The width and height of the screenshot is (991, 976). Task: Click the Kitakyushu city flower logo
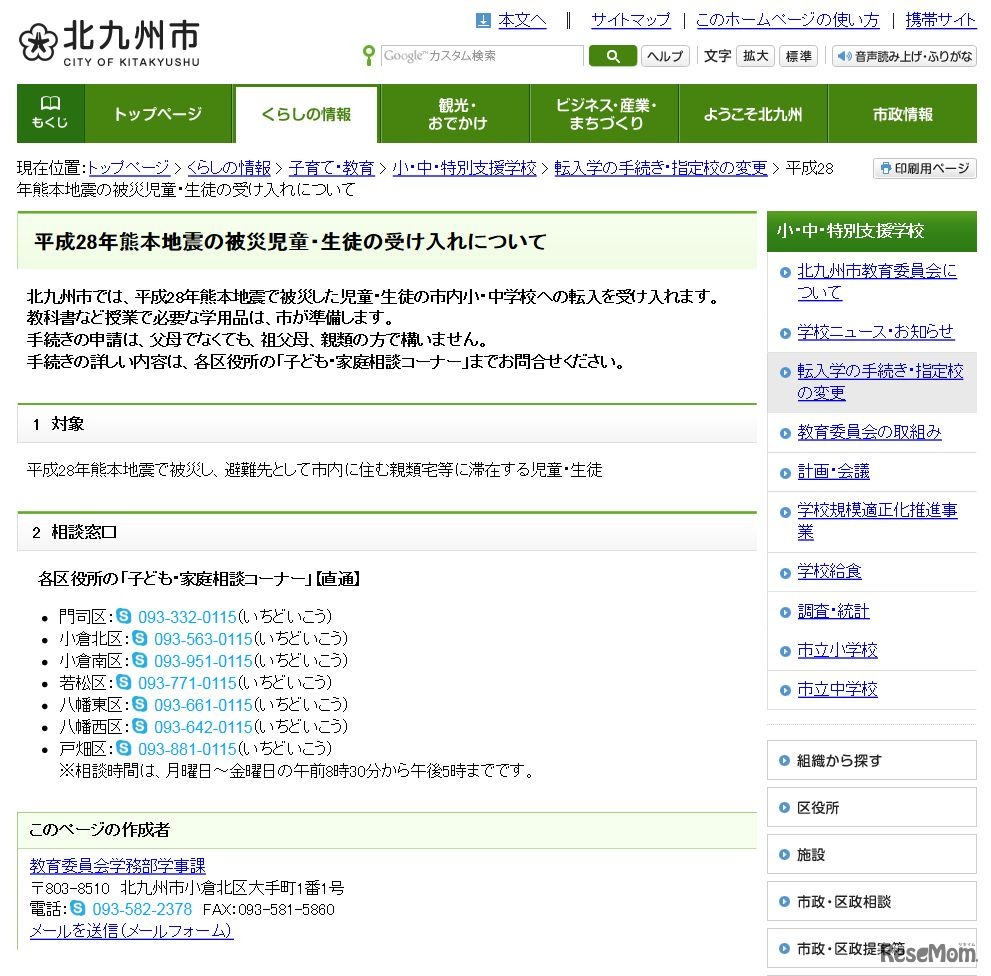38,42
